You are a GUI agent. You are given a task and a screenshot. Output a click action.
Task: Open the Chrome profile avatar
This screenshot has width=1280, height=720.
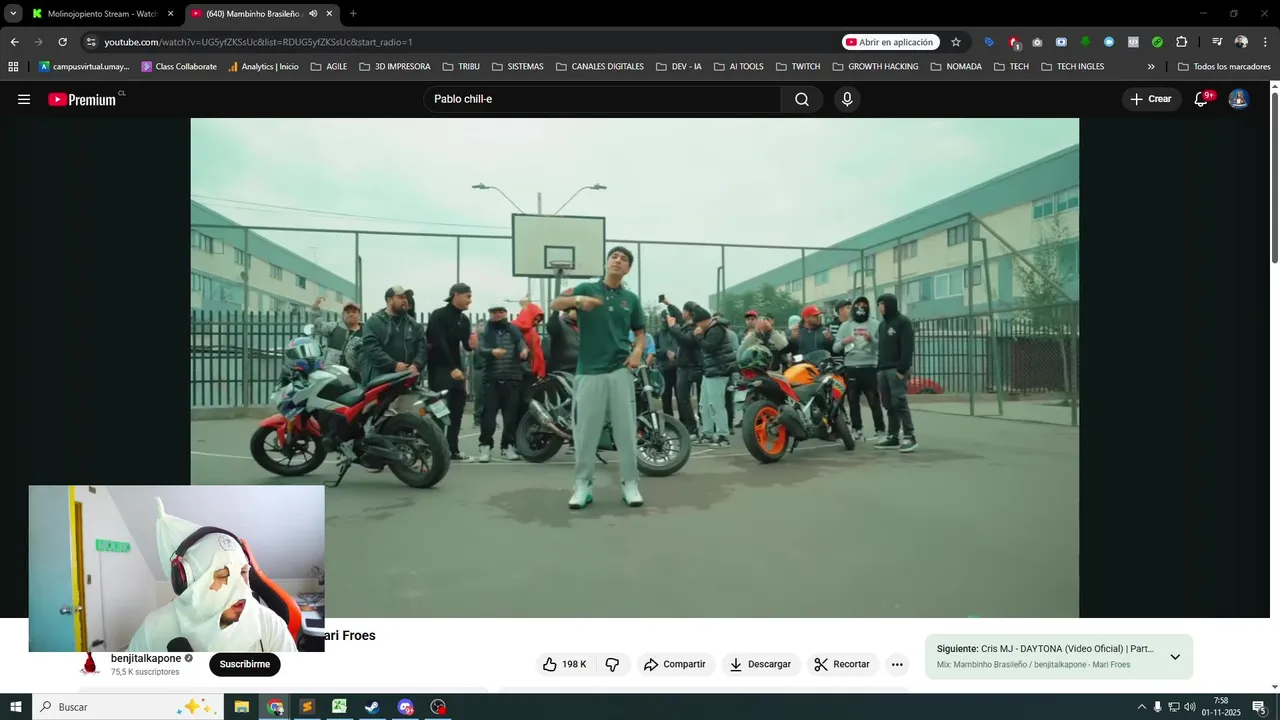point(1241,42)
